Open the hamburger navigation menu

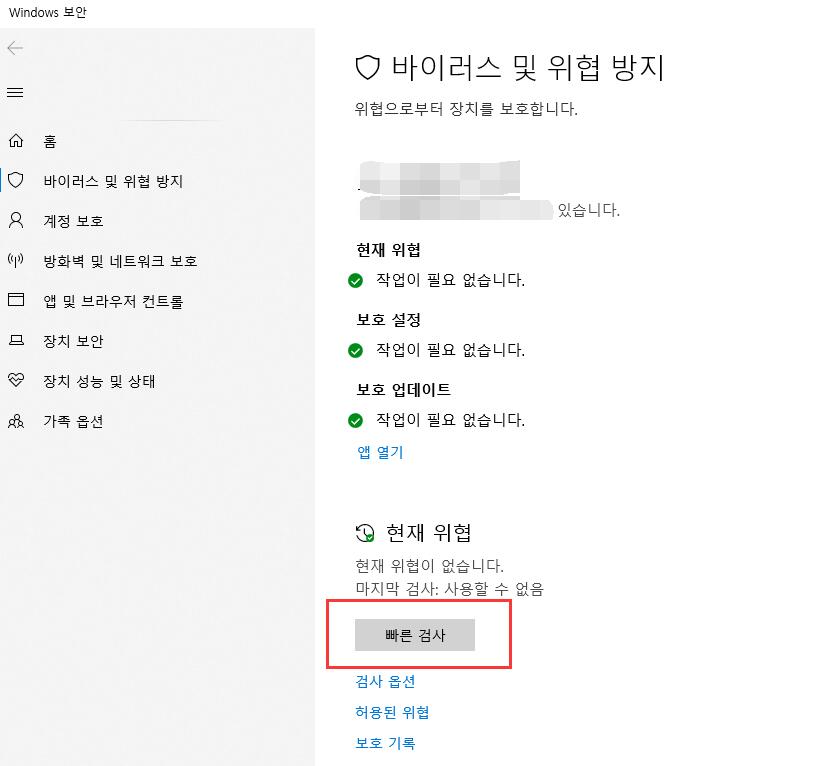15,93
